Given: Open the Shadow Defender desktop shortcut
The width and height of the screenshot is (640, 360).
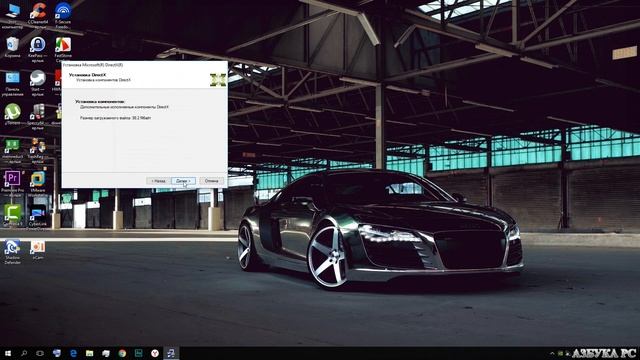Looking at the screenshot, I should pos(12,252).
